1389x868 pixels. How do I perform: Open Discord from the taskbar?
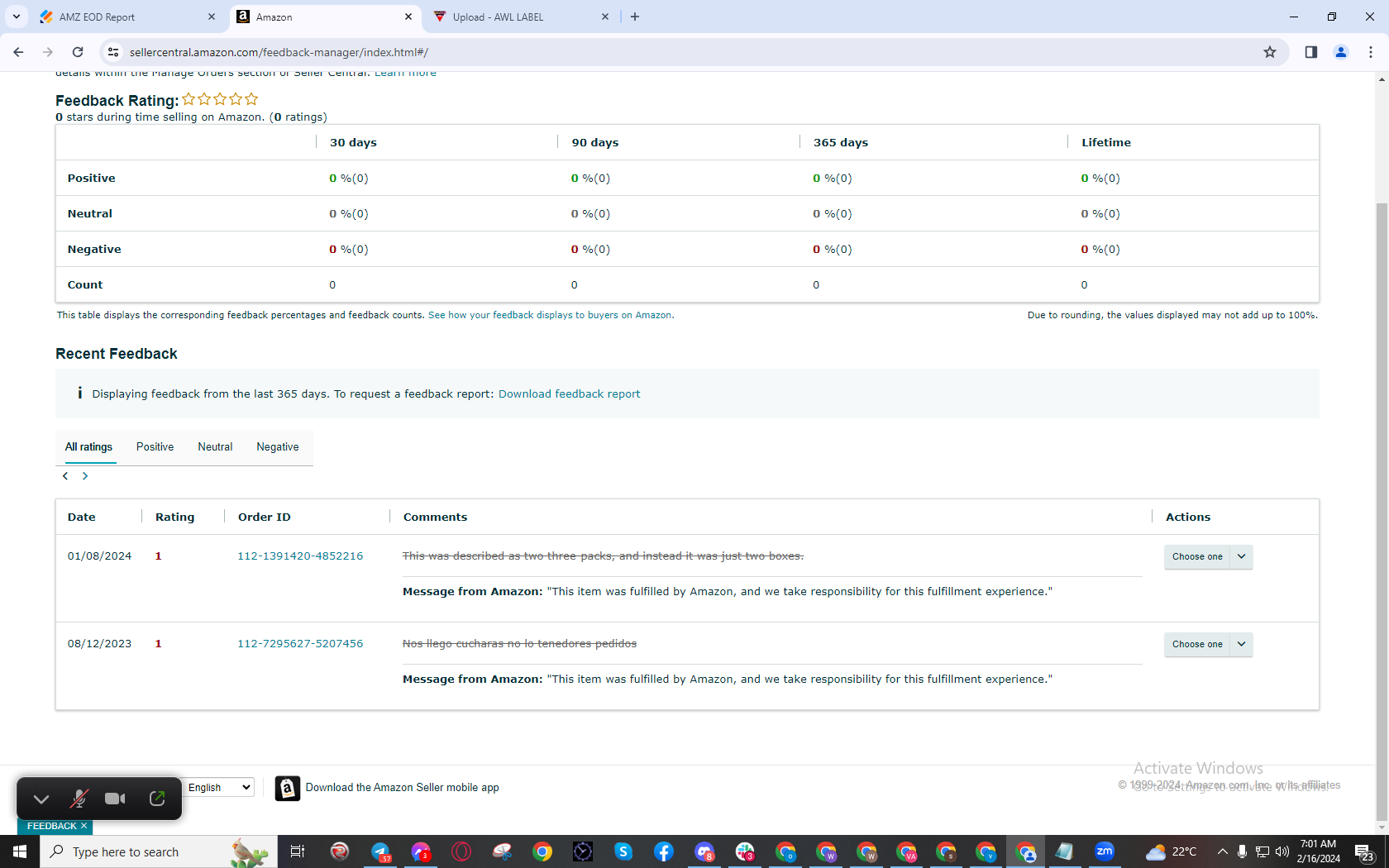pos(704,851)
